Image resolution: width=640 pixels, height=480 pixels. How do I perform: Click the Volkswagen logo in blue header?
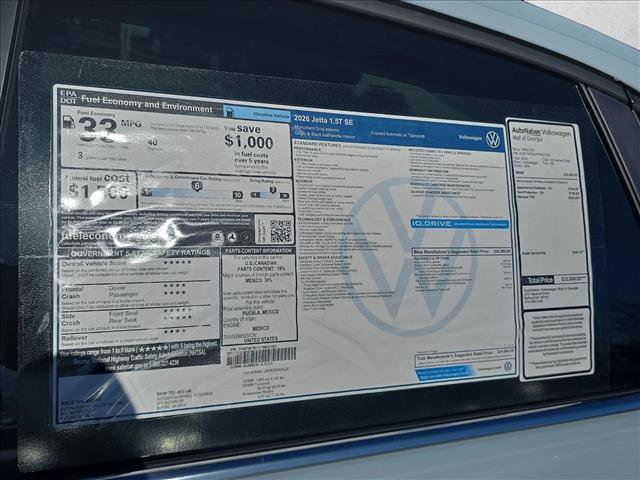click(x=493, y=139)
